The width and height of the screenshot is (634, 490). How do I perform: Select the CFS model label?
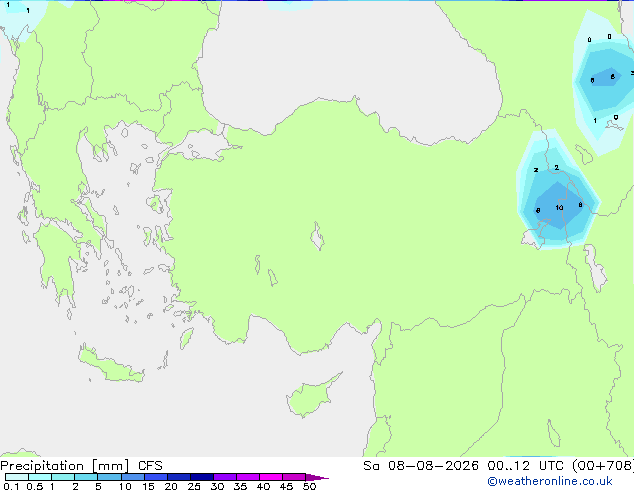[150, 466]
